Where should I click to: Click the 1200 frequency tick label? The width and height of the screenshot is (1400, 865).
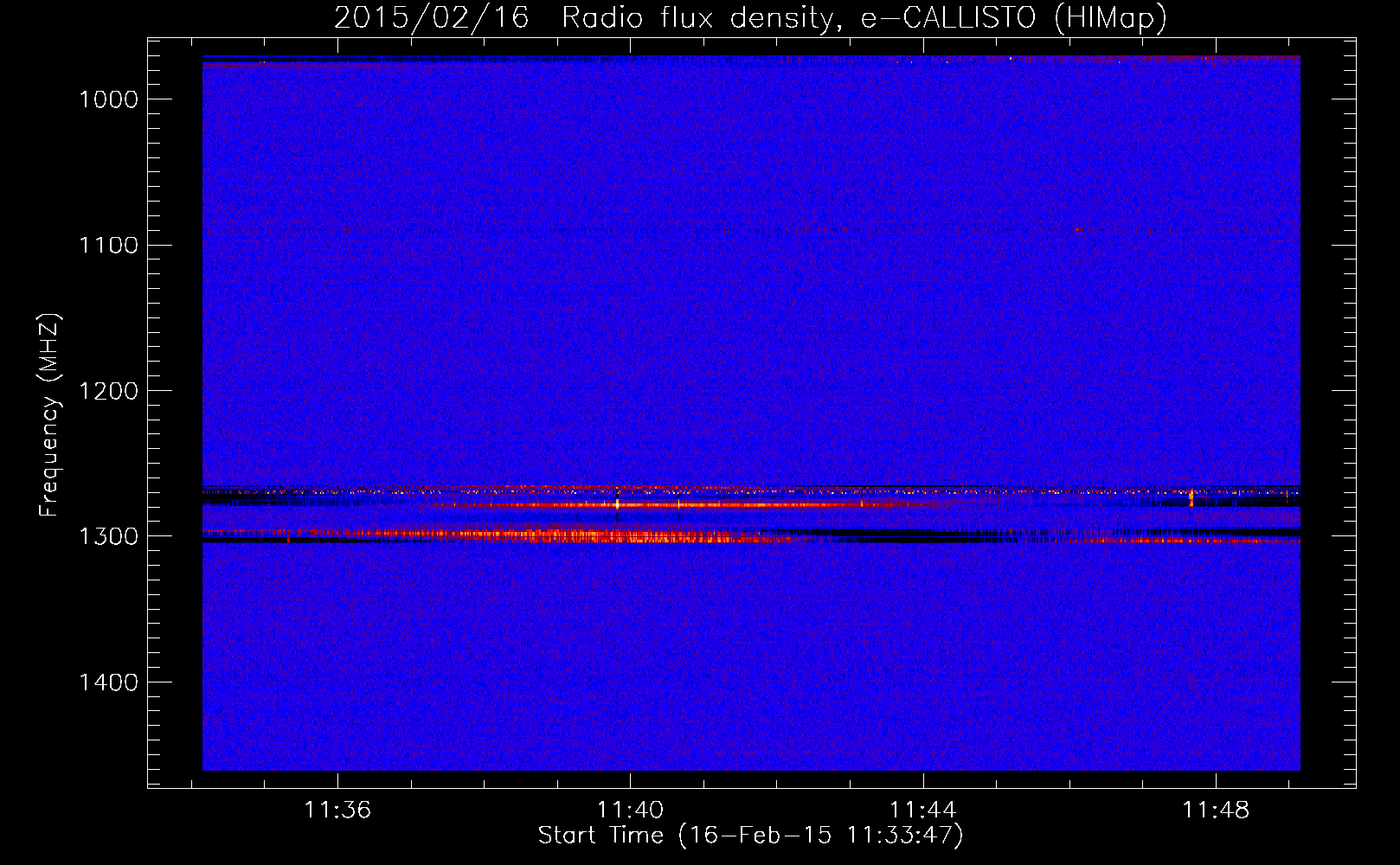pos(108,391)
